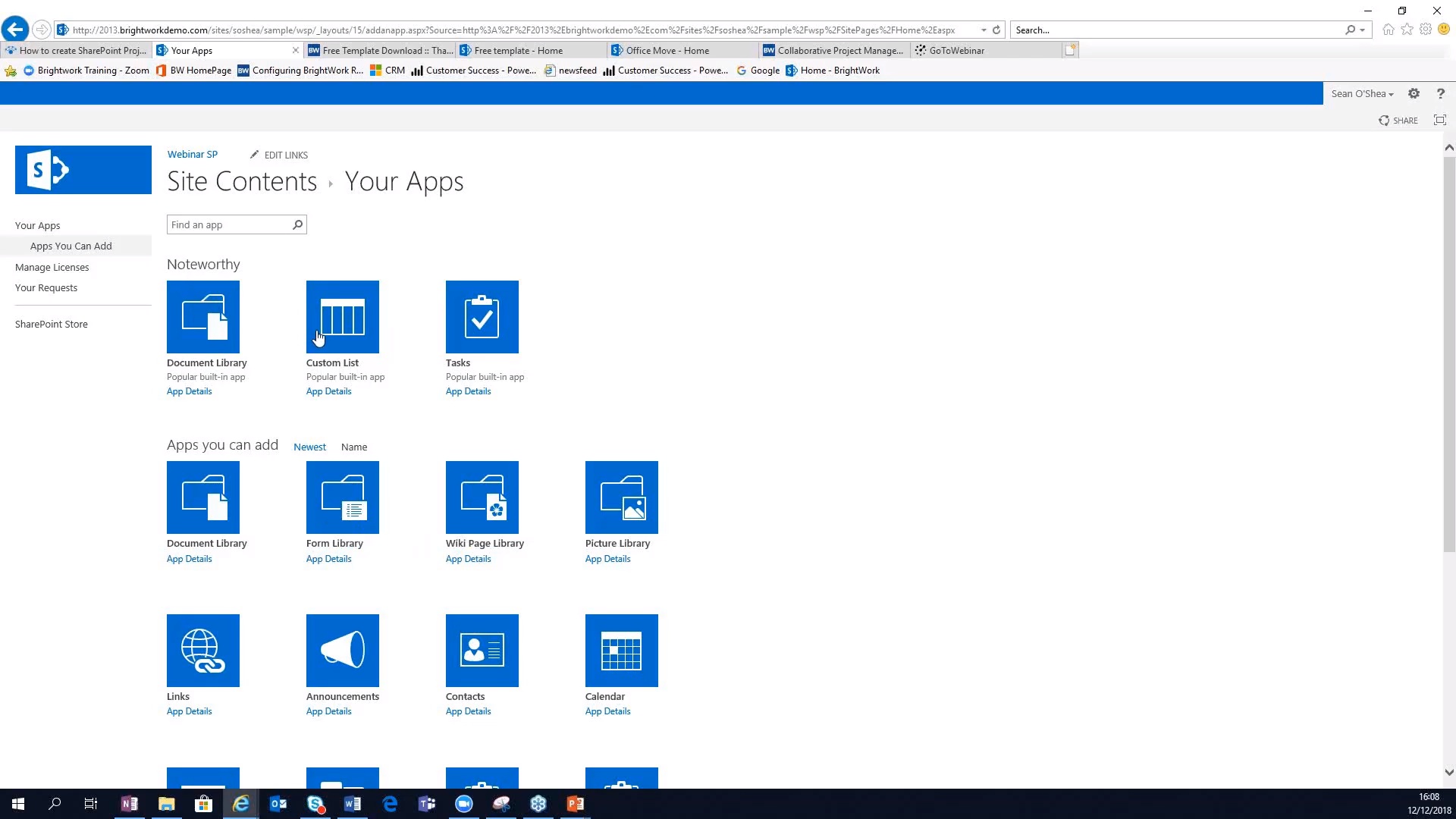Click in the Find an app field

point(229,225)
